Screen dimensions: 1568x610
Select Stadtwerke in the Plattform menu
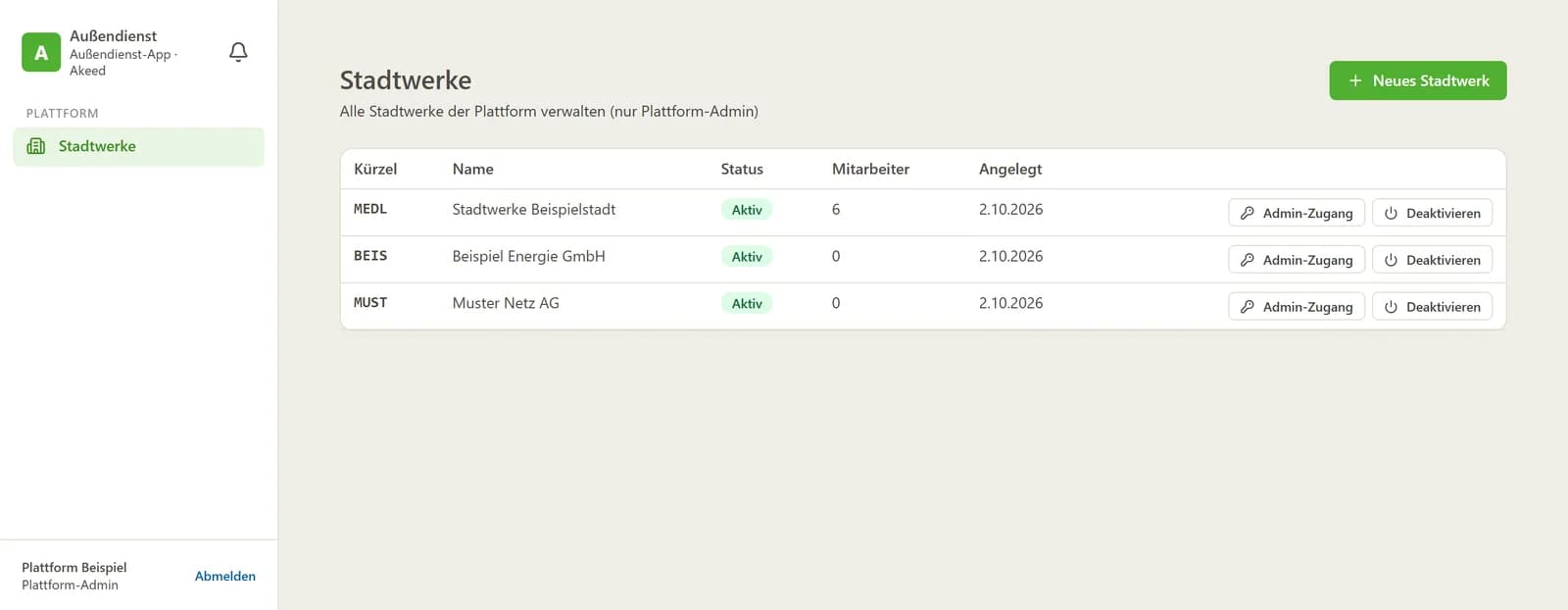pyautogui.click(x=138, y=146)
